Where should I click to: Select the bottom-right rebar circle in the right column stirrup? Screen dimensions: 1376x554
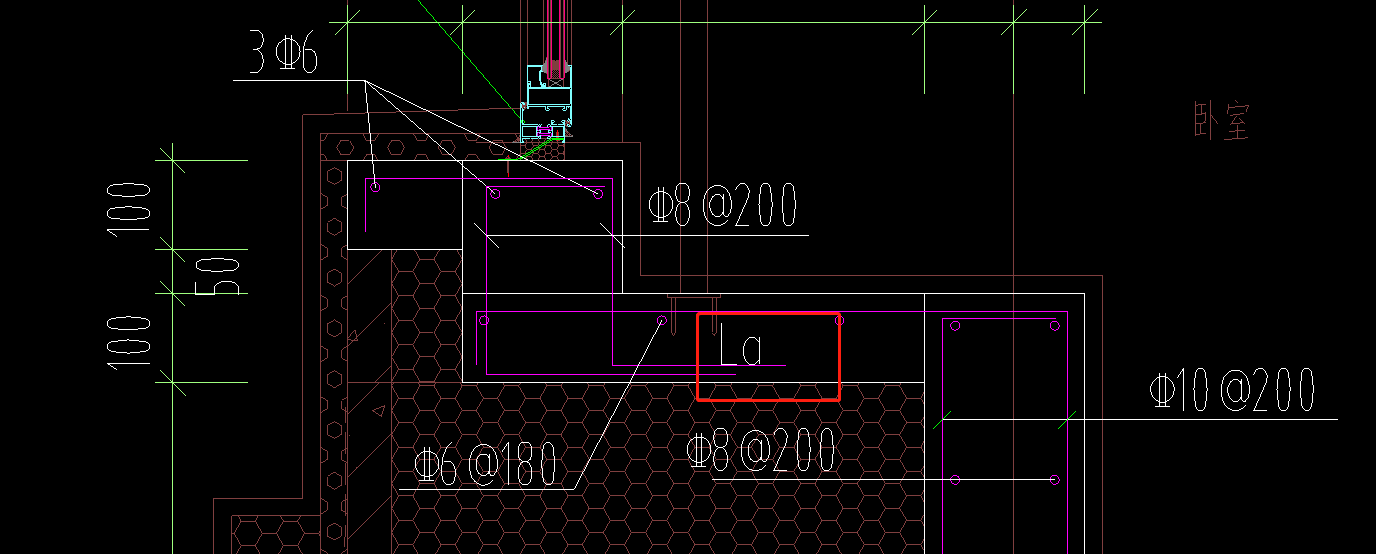[x=1054, y=480]
